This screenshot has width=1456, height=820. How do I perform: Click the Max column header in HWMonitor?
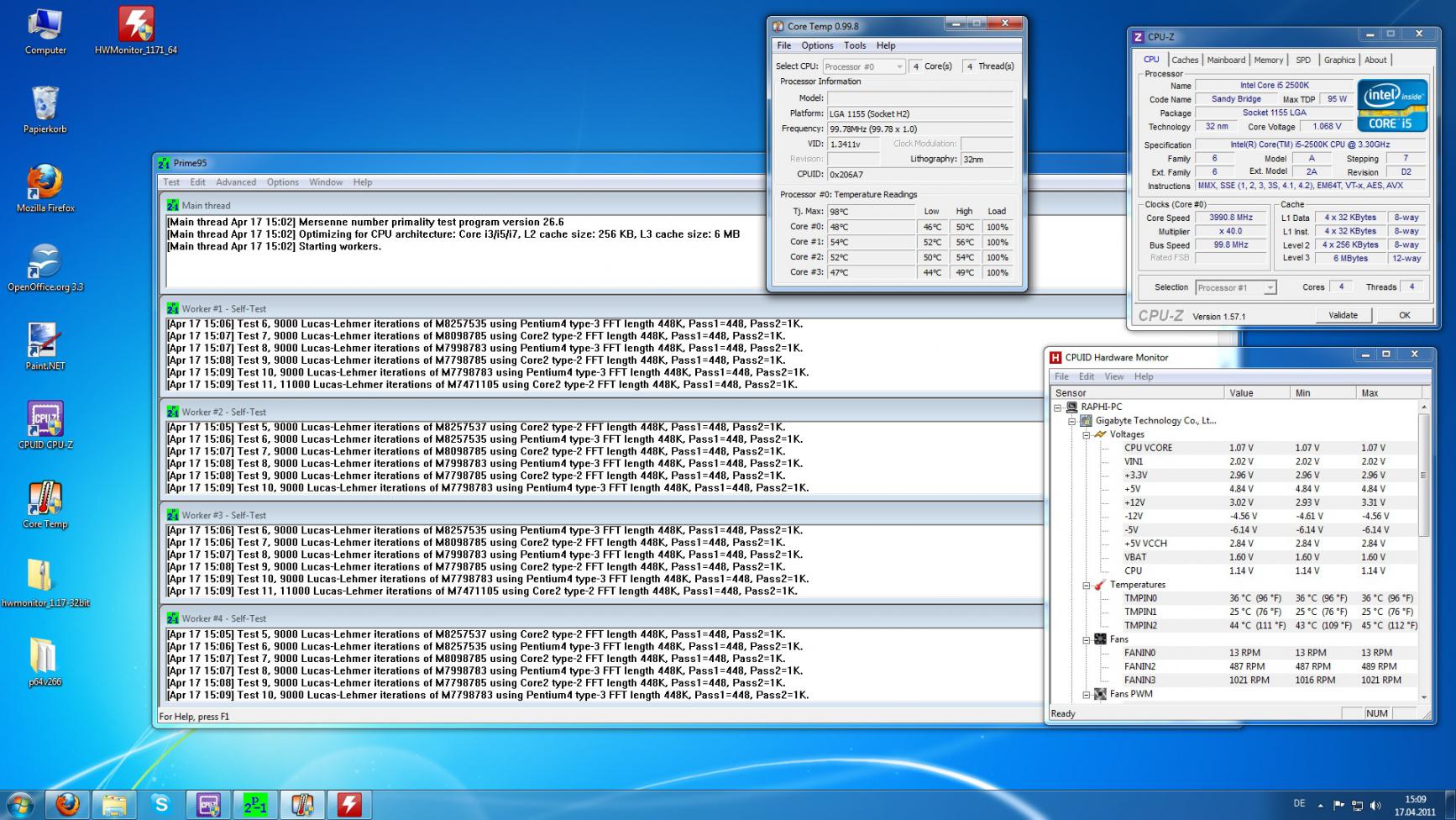[x=1389, y=392]
